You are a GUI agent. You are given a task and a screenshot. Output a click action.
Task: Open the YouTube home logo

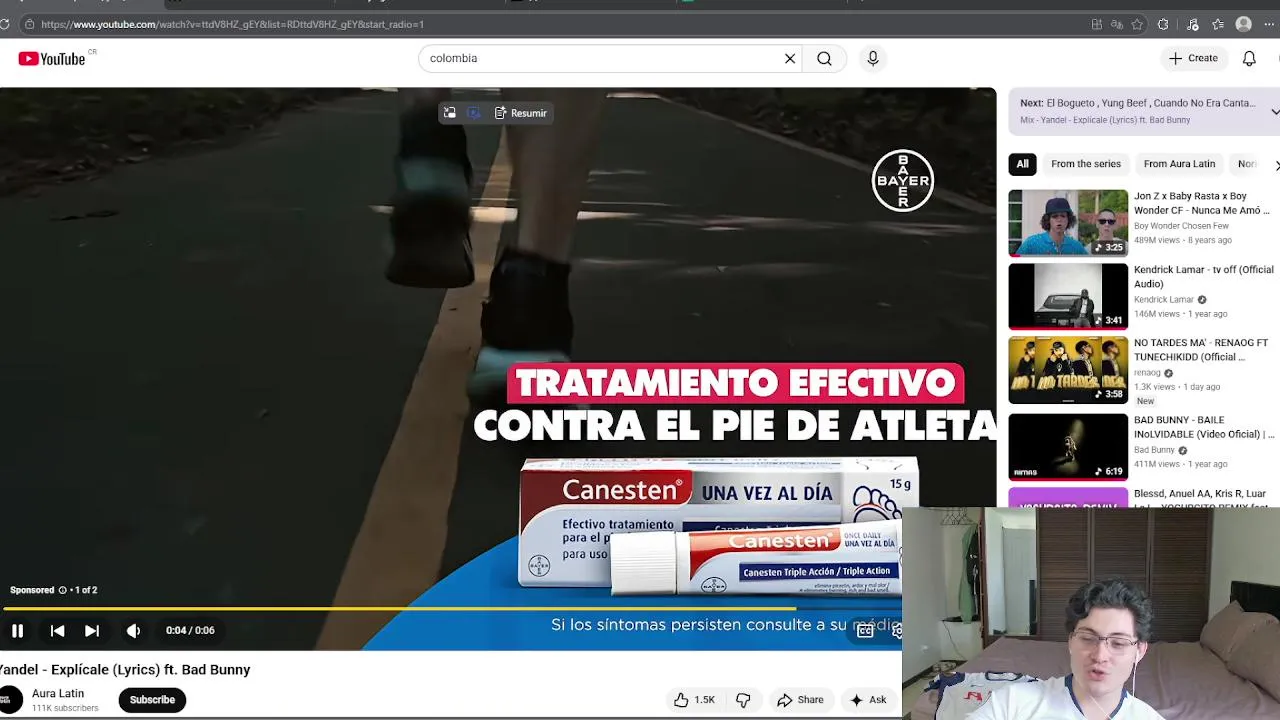pyautogui.click(x=51, y=59)
